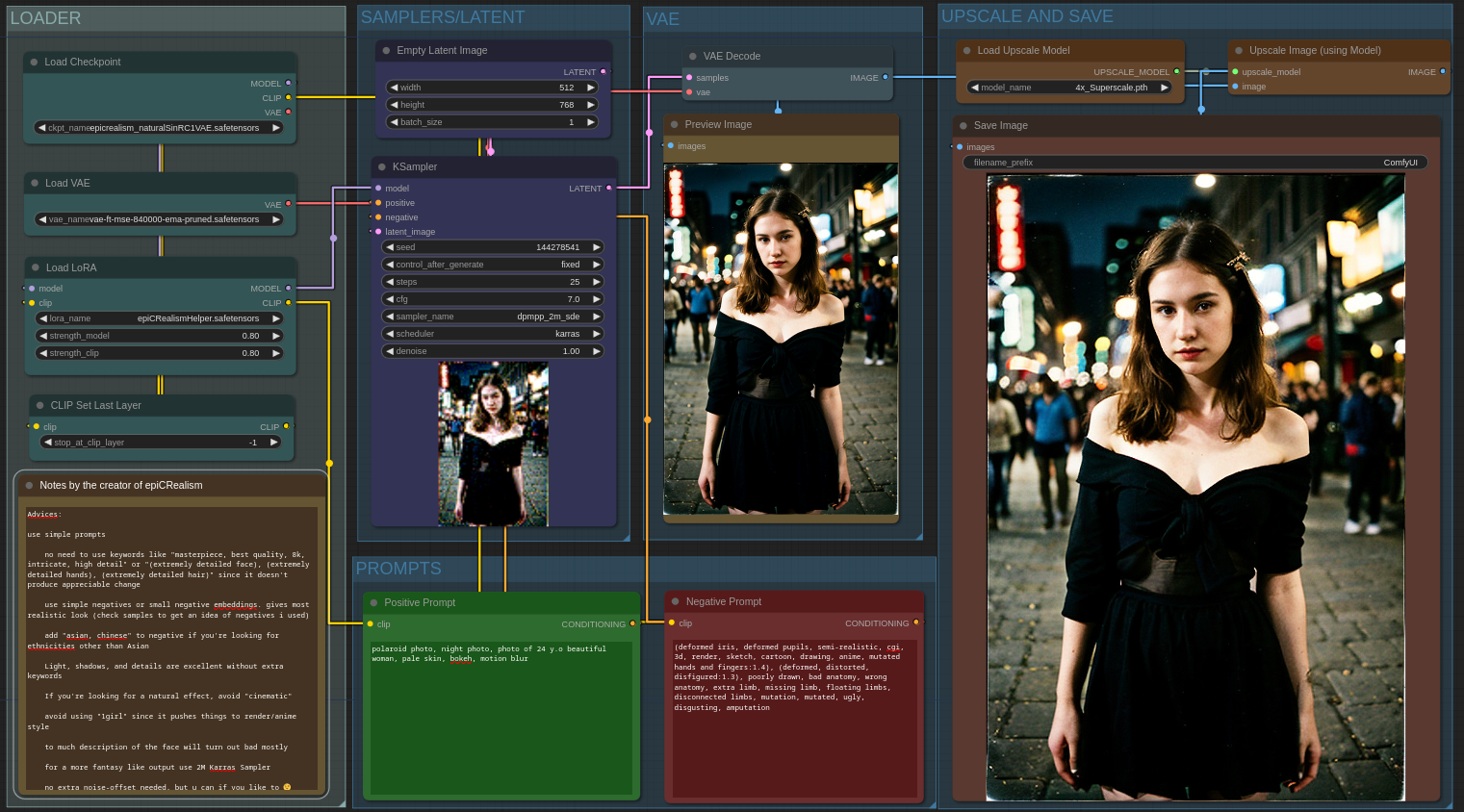Click the positive input socket on KSampler
1464x812 pixels.
click(378, 202)
